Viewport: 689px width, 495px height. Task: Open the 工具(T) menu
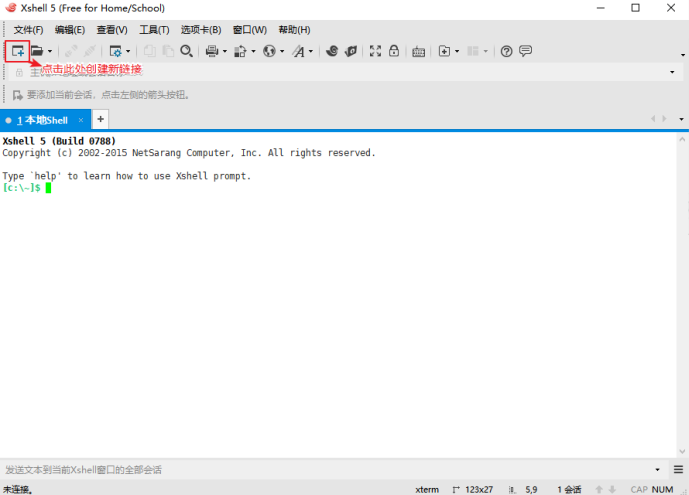154,30
